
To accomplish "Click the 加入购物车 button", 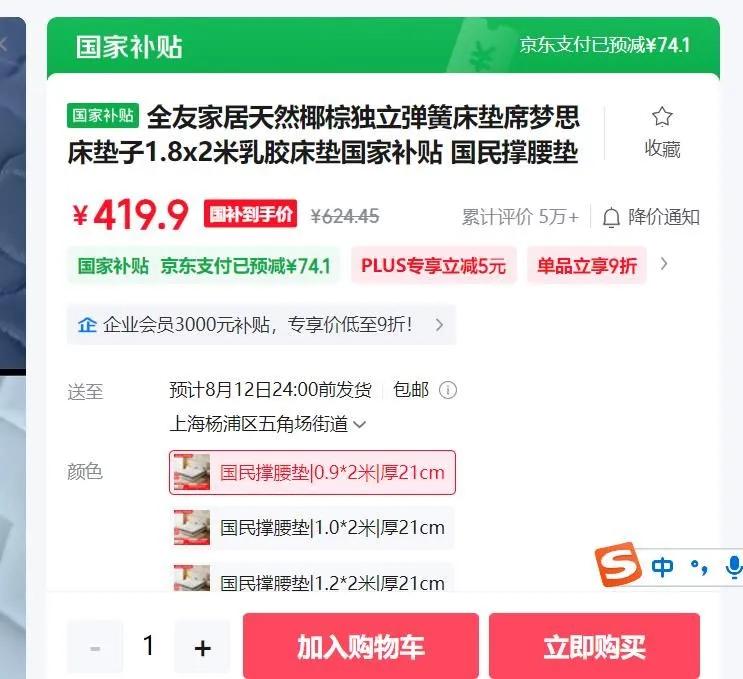I will [361, 646].
